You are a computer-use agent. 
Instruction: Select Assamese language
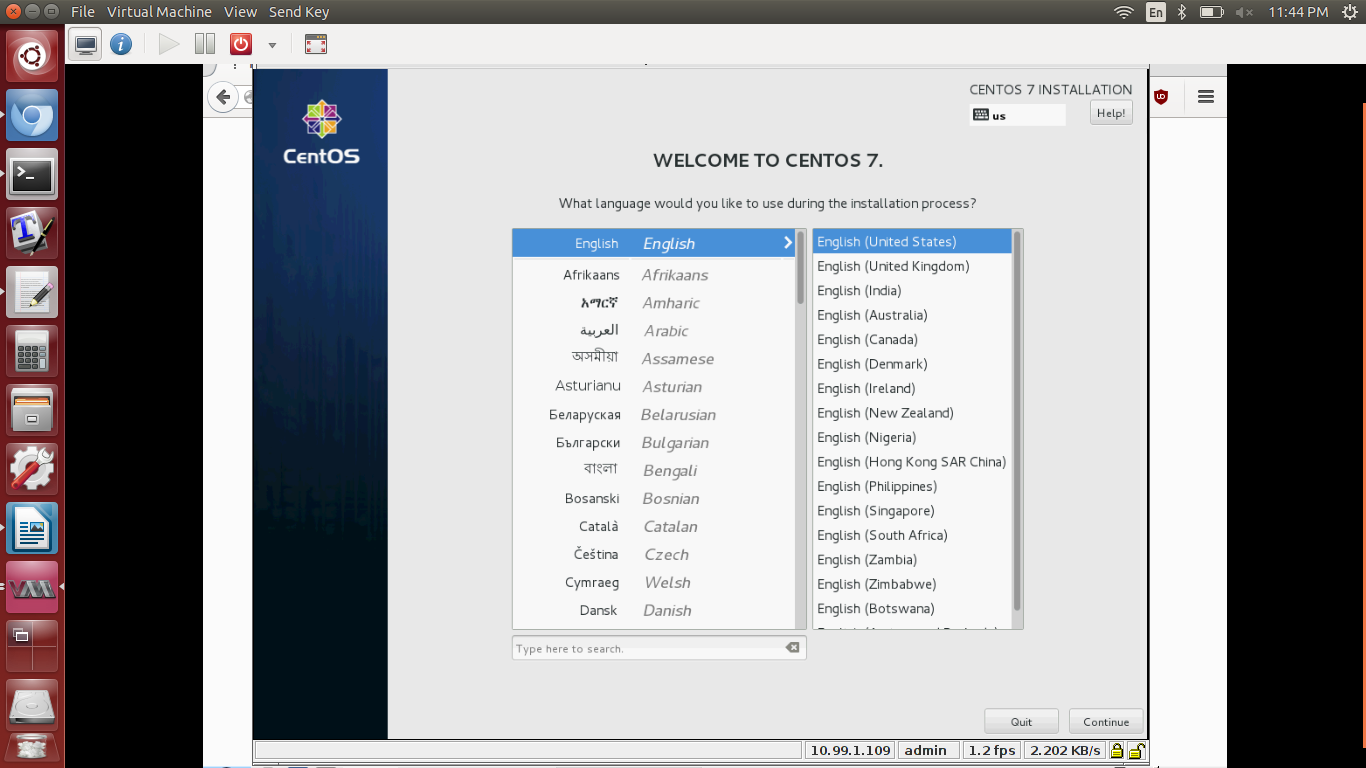click(654, 359)
